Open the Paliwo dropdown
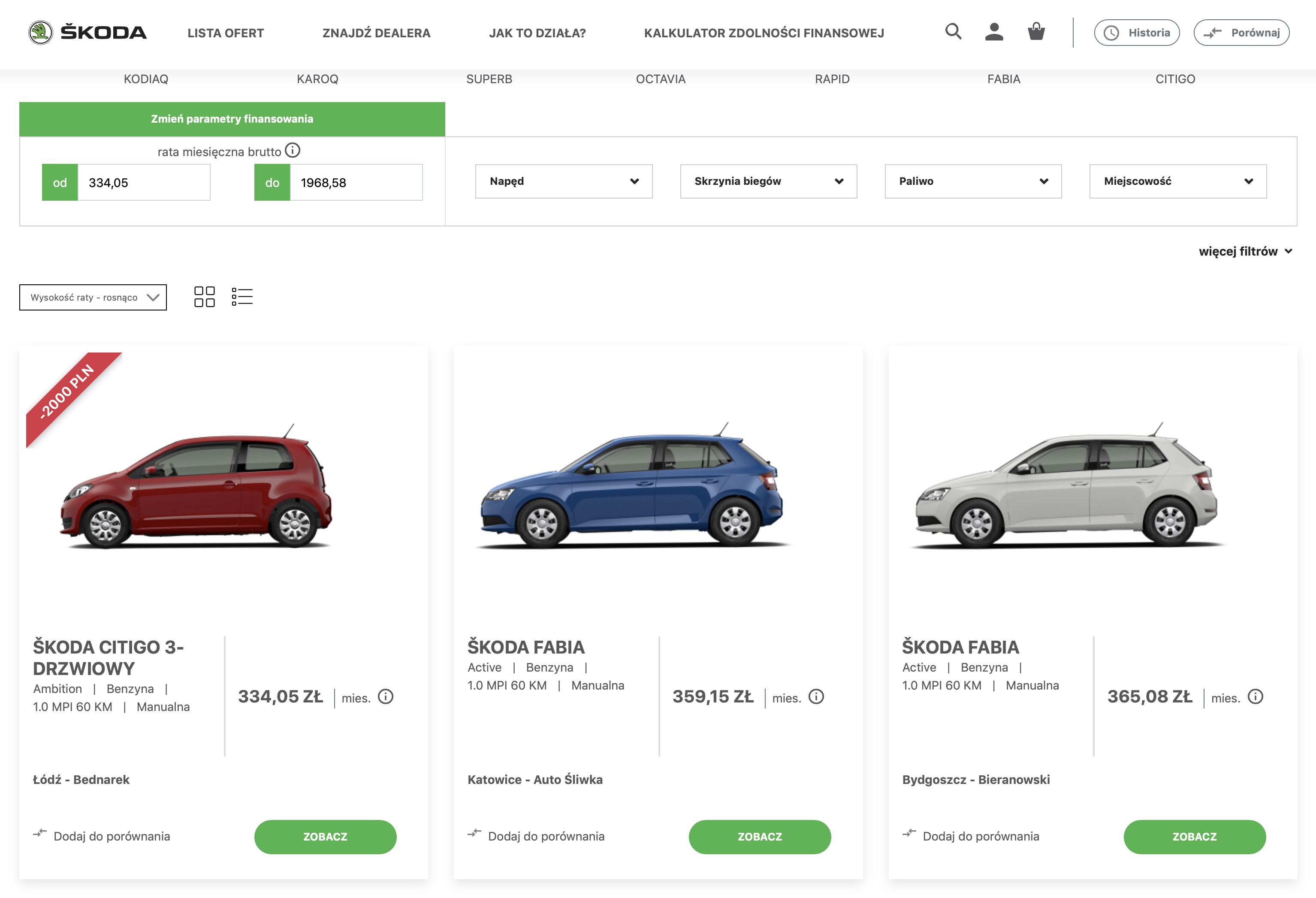Viewport: 1316px width, 898px height. (x=973, y=181)
